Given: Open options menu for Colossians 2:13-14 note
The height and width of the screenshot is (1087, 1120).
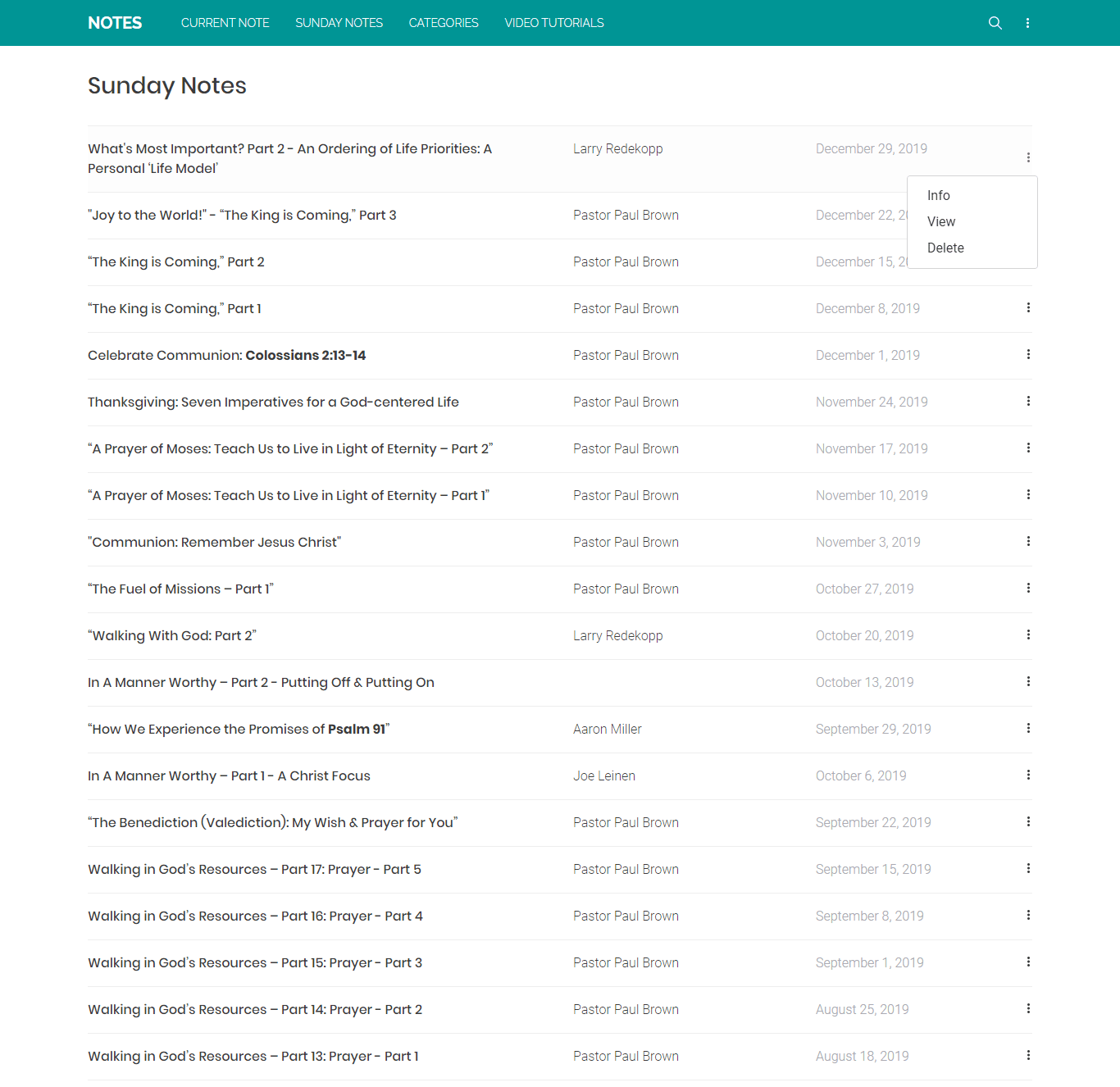Looking at the screenshot, I should coord(1028,355).
